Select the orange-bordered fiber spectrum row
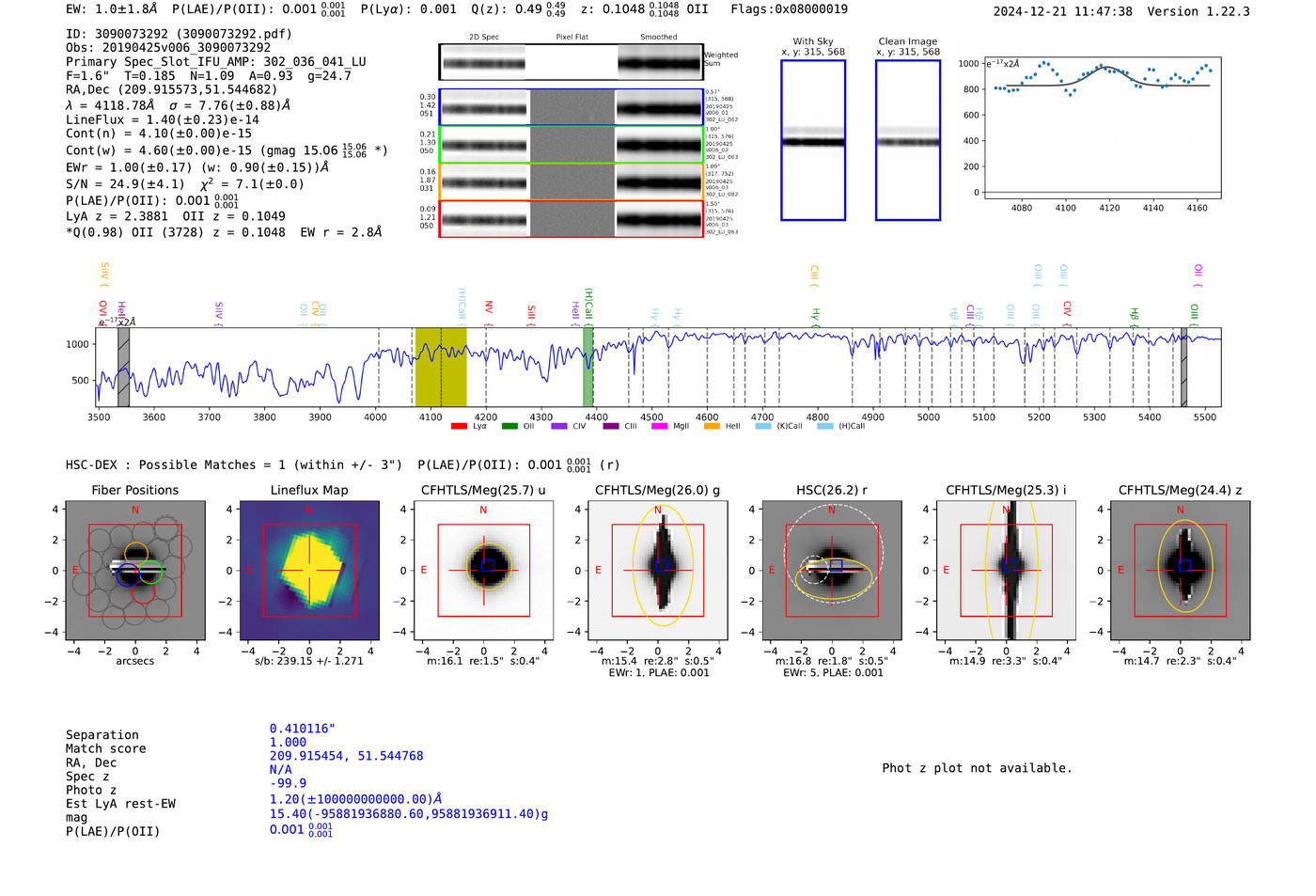The image size is (1316, 896). (572, 181)
